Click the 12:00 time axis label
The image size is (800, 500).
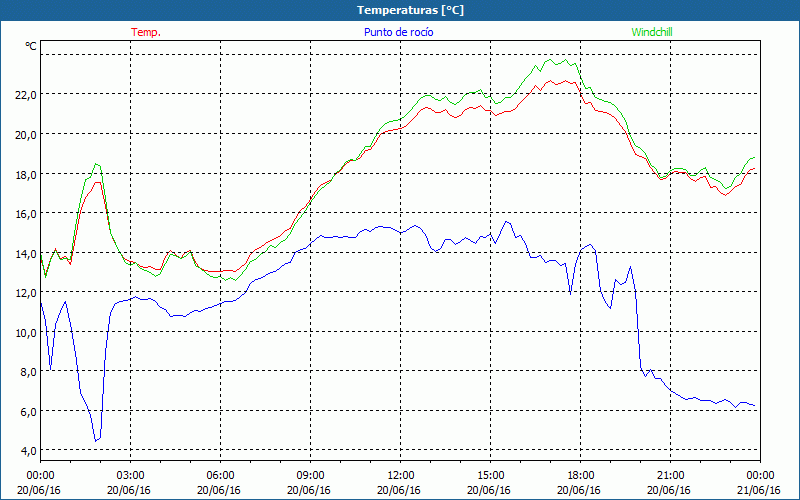click(401, 476)
